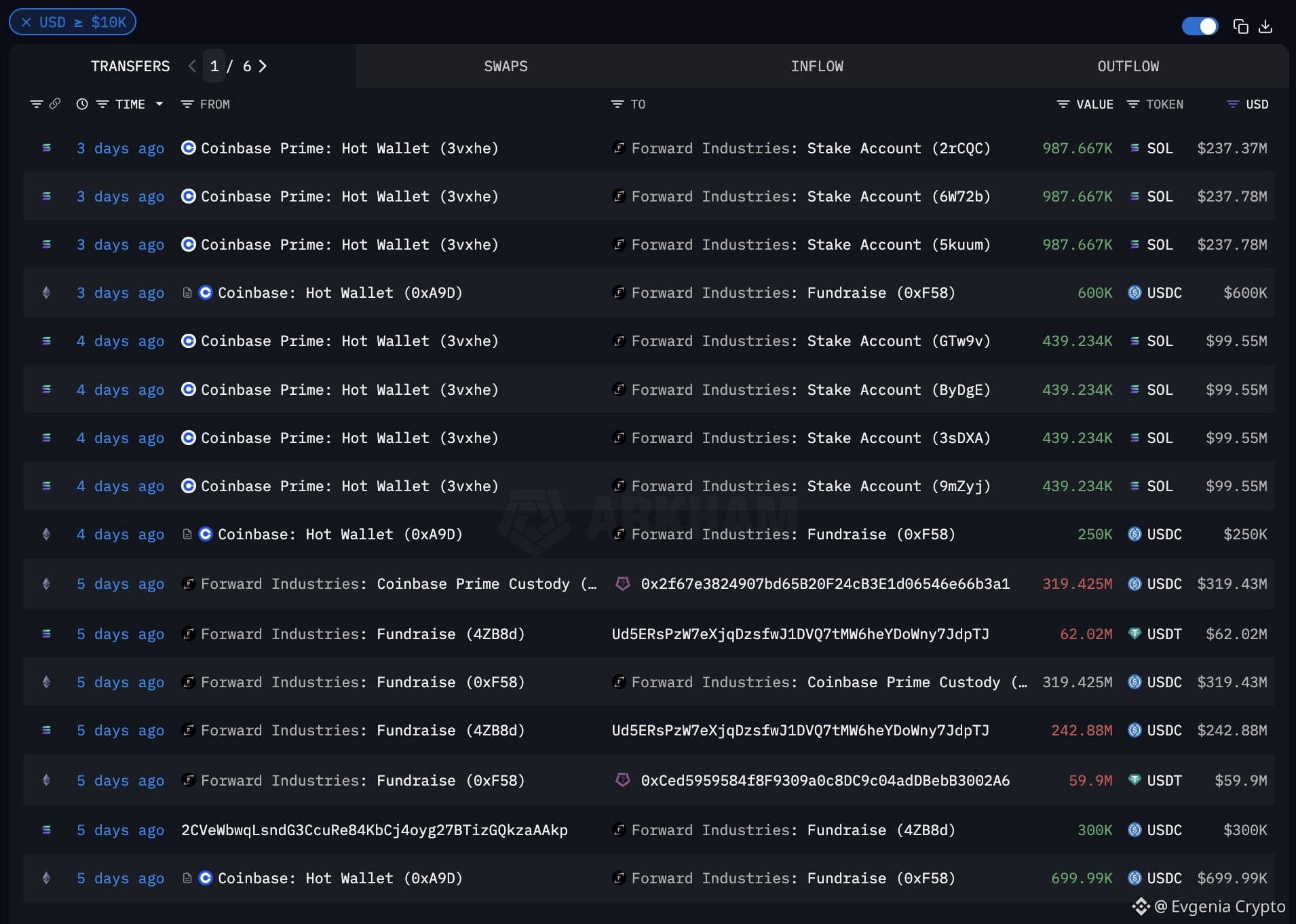This screenshot has width=1296, height=924.
Task: Open the INFLOW tab
Action: 817,66
